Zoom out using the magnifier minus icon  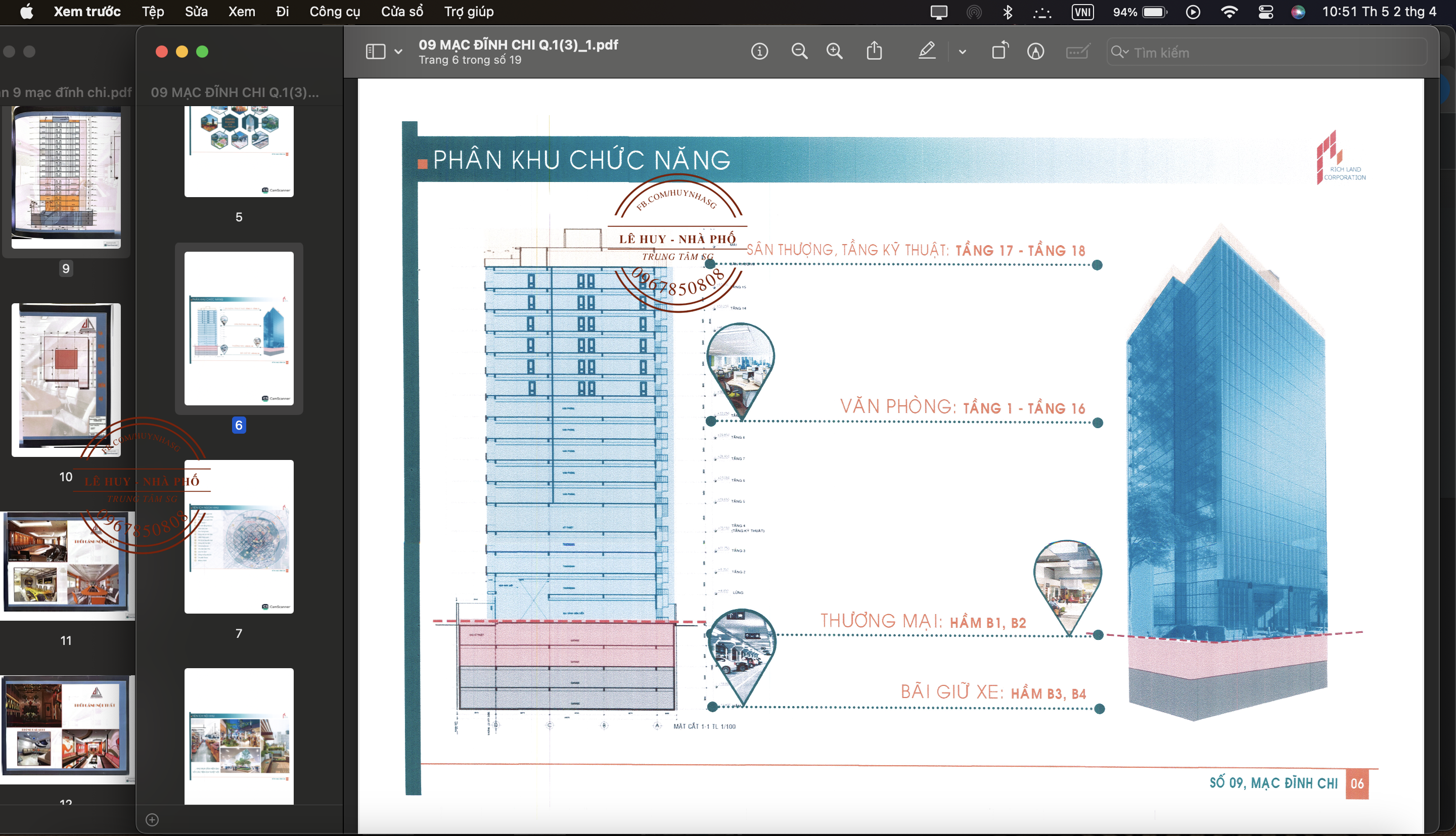(799, 52)
